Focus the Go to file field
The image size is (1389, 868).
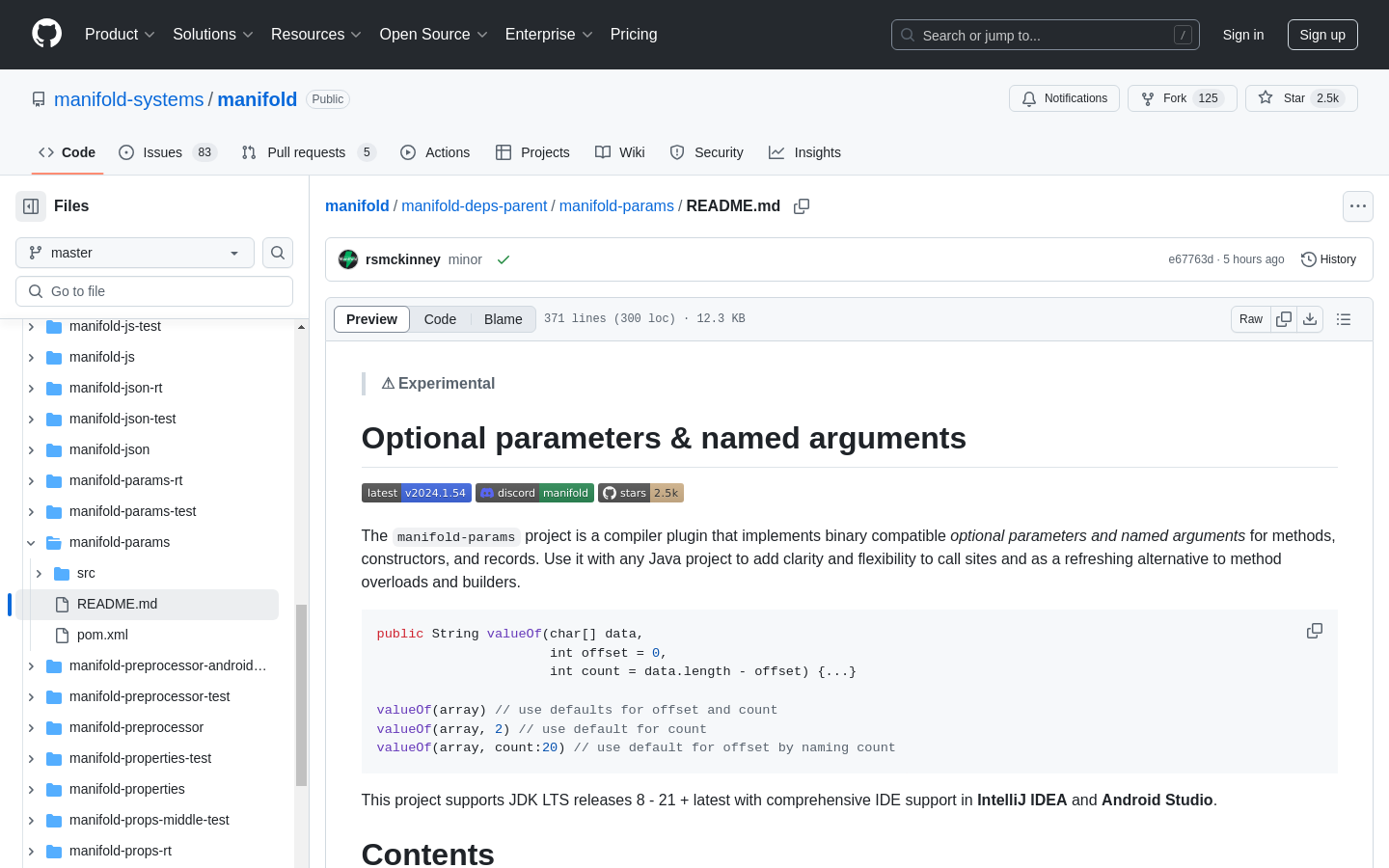(x=154, y=291)
